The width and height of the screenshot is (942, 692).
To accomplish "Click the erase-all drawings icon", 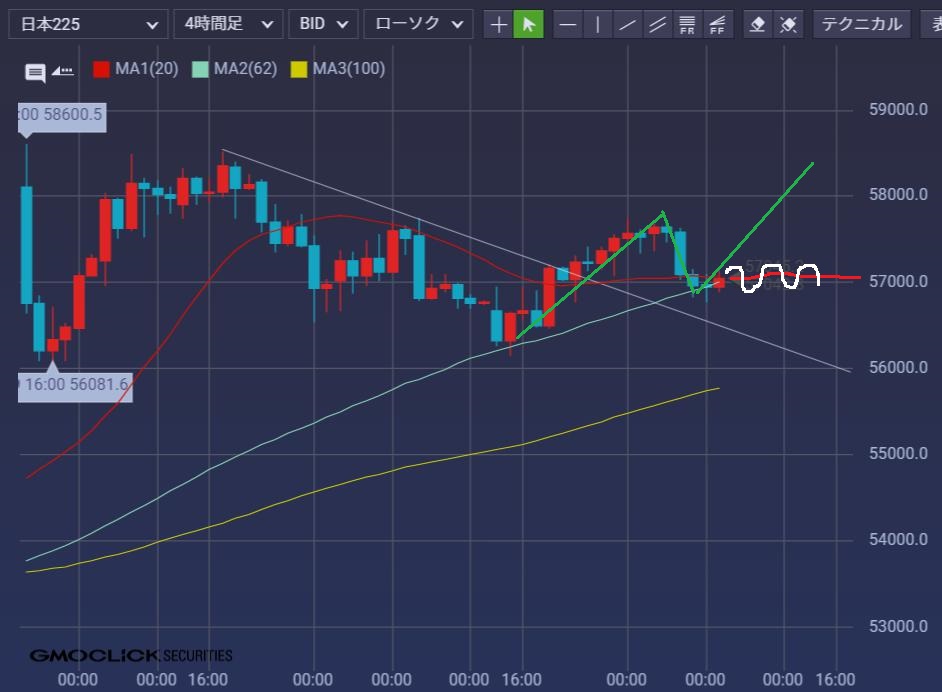I will click(788, 24).
